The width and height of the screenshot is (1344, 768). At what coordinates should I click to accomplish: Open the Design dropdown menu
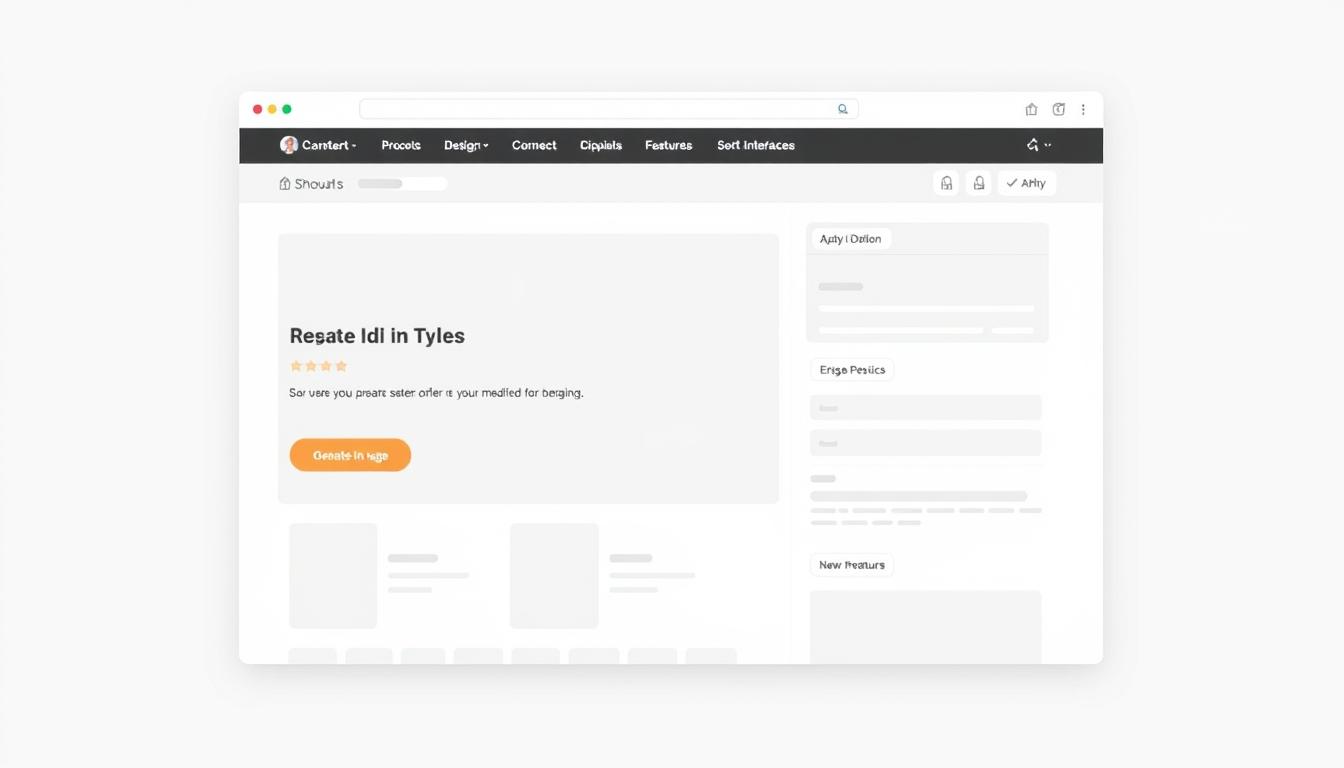[466, 146]
